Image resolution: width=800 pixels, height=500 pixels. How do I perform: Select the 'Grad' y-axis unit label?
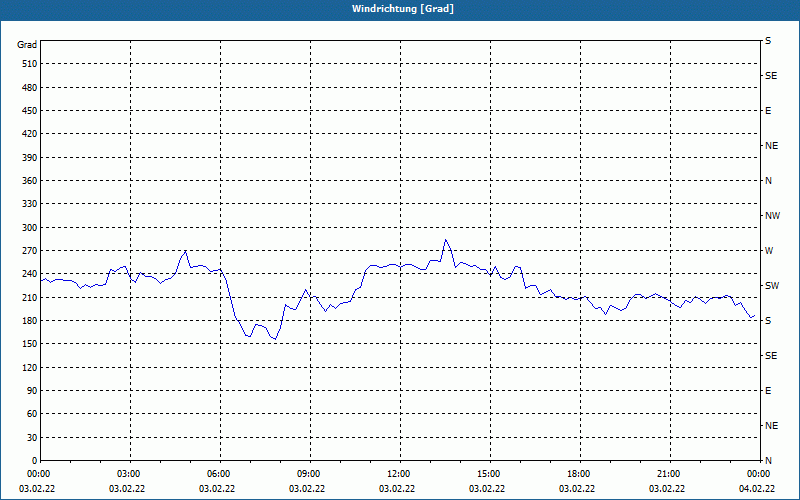point(27,44)
